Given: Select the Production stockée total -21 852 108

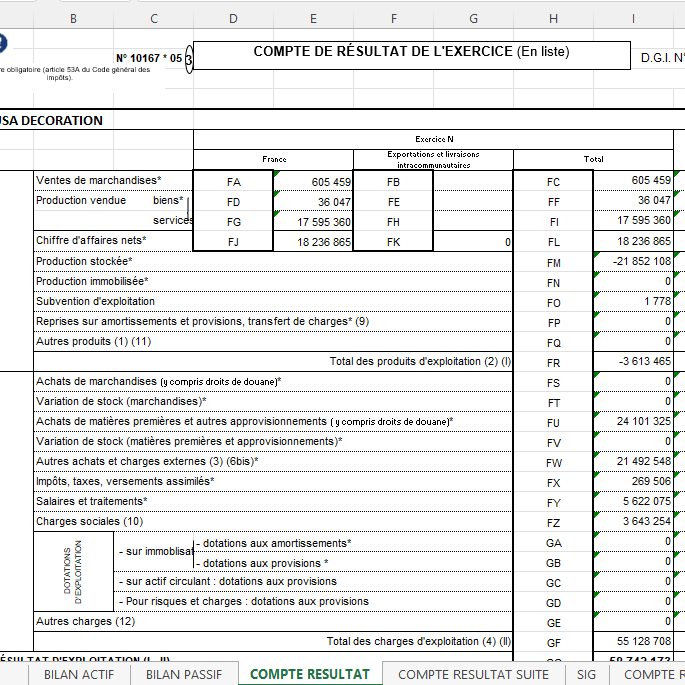Looking at the screenshot, I should (x=633, y=262).
